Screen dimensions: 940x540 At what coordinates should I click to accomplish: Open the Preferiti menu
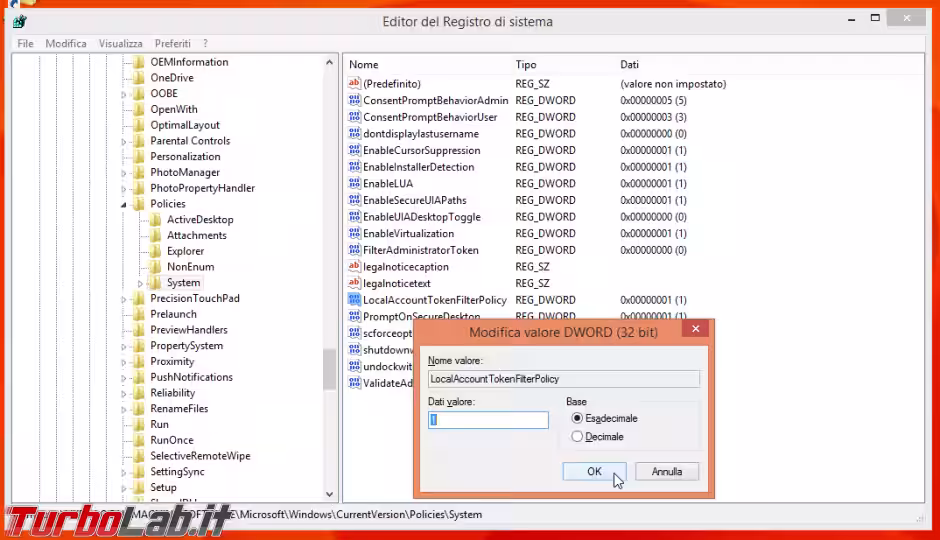click(x=172, y=44)
